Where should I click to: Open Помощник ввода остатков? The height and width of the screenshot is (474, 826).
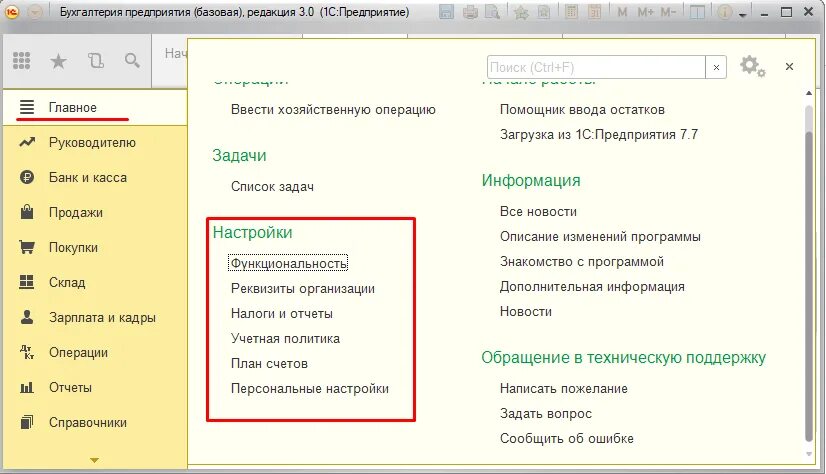click(x=582, y=110)
